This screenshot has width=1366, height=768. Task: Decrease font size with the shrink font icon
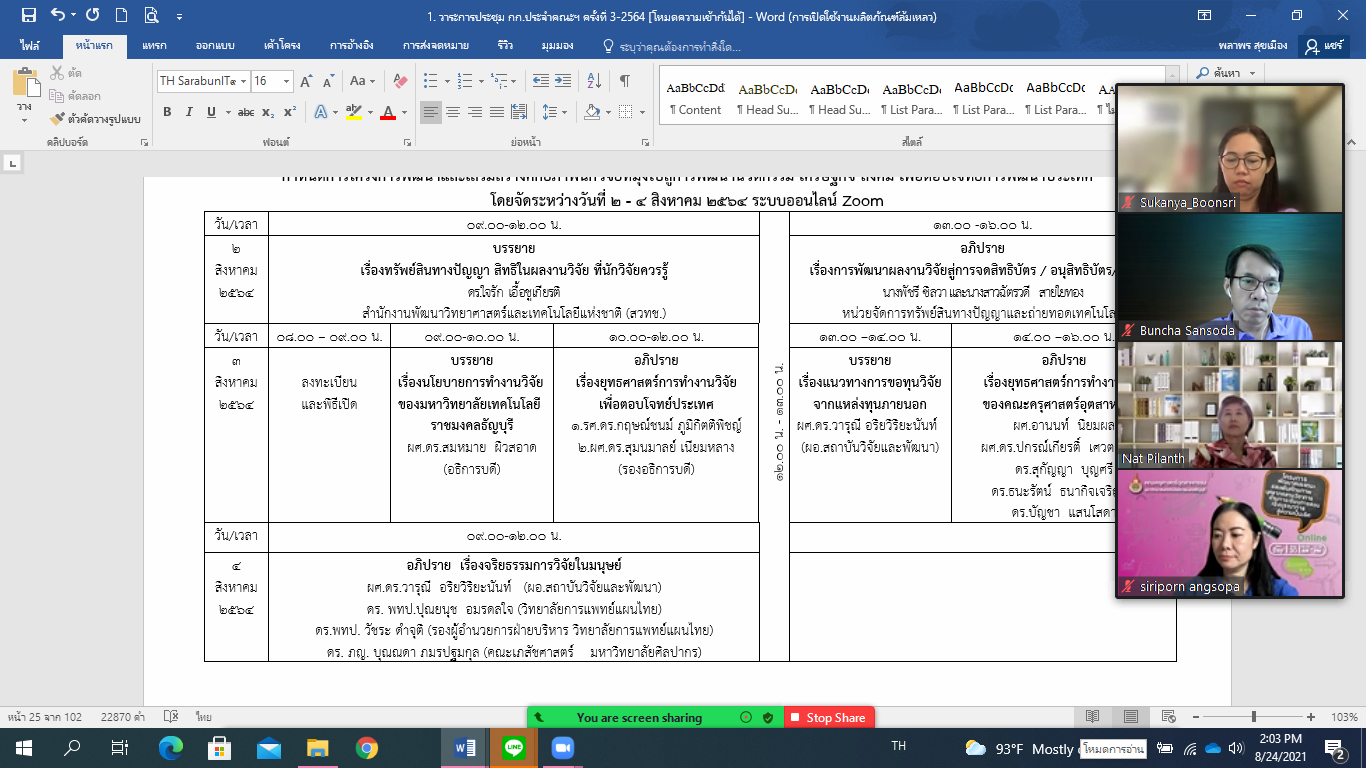point(328,81)
